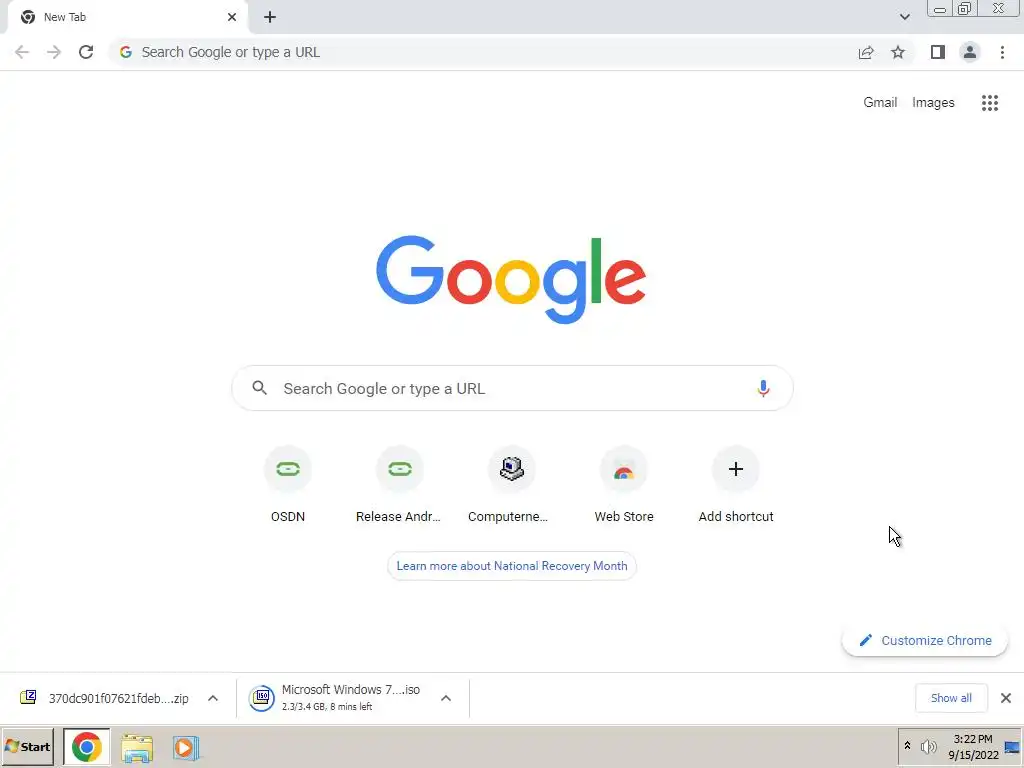The width and height of the screenshot is (1024, 768).
Task: Start voice search with microphone icon
Action: (x=763, y=389)
